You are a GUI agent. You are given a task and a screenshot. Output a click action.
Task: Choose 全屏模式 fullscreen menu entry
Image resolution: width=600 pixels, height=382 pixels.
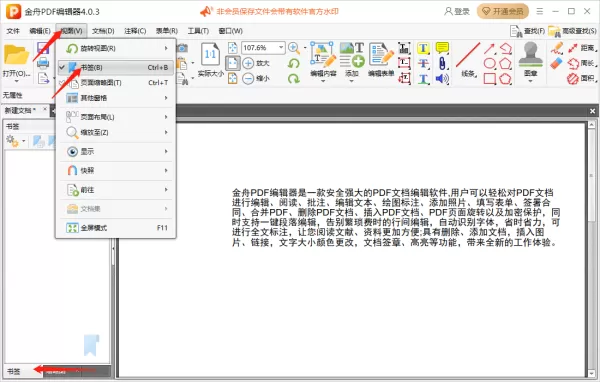(116, 228)
